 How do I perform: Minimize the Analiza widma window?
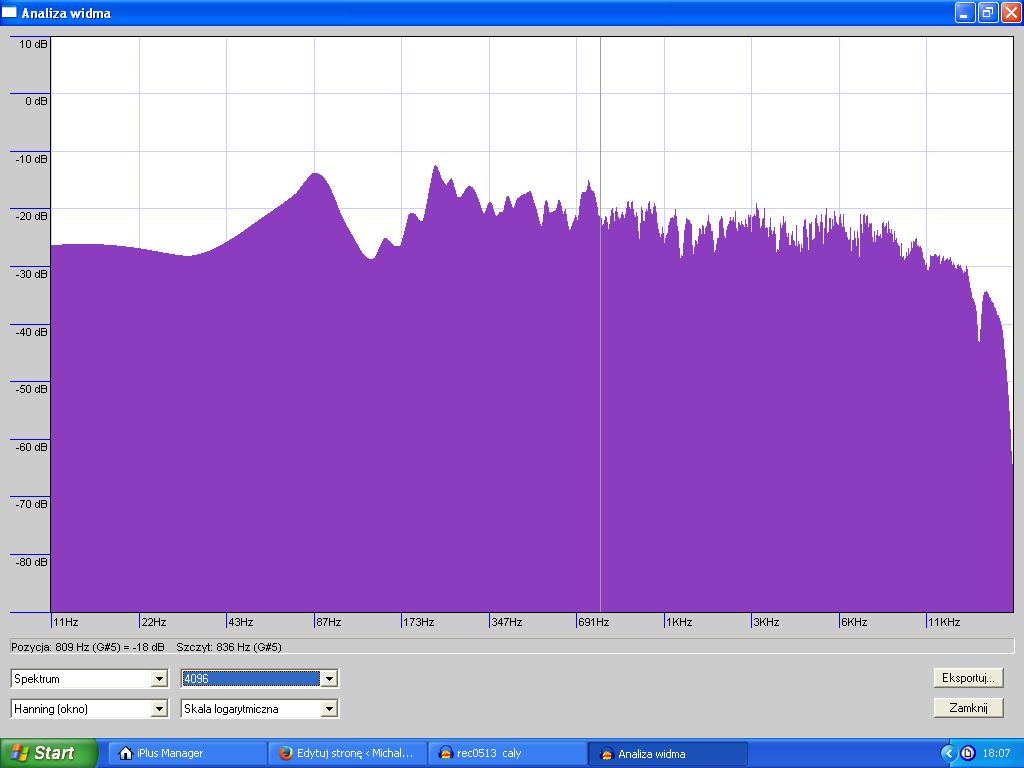coord(964,13)
